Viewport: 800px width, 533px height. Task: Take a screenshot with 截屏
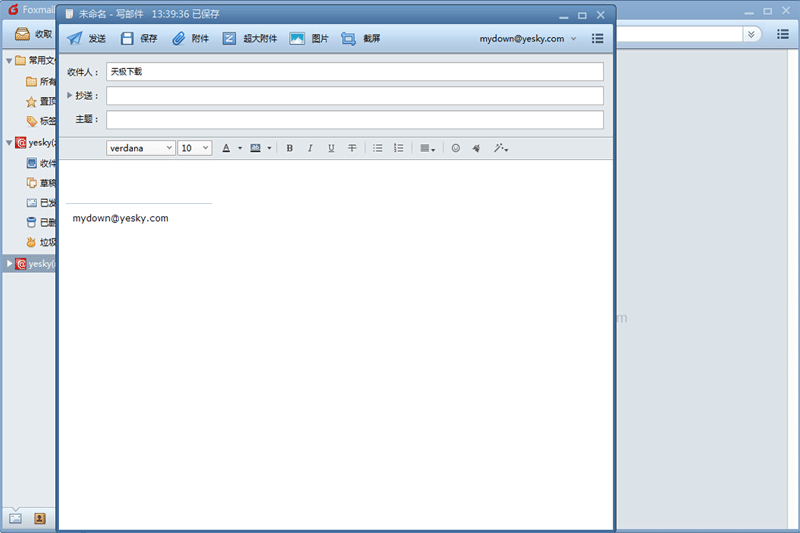pyautogui.click(x=361, y=39)
